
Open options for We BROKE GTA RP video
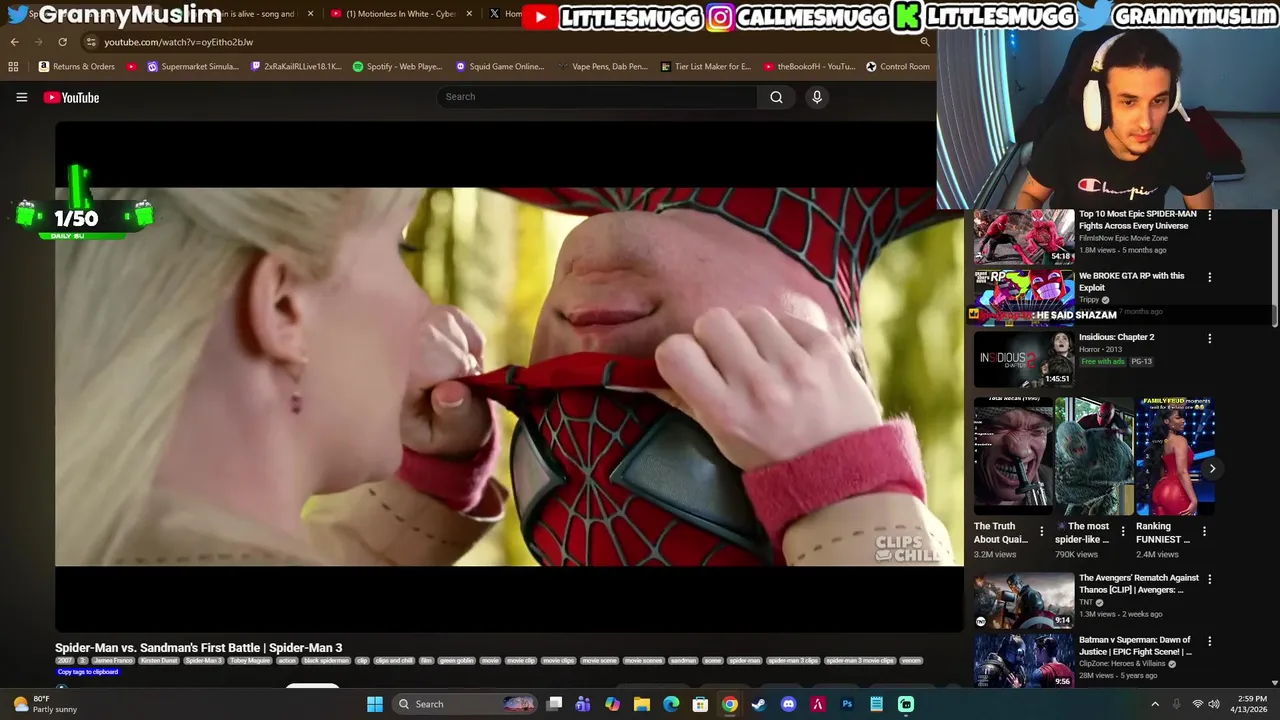click(x=1209, y=277)
